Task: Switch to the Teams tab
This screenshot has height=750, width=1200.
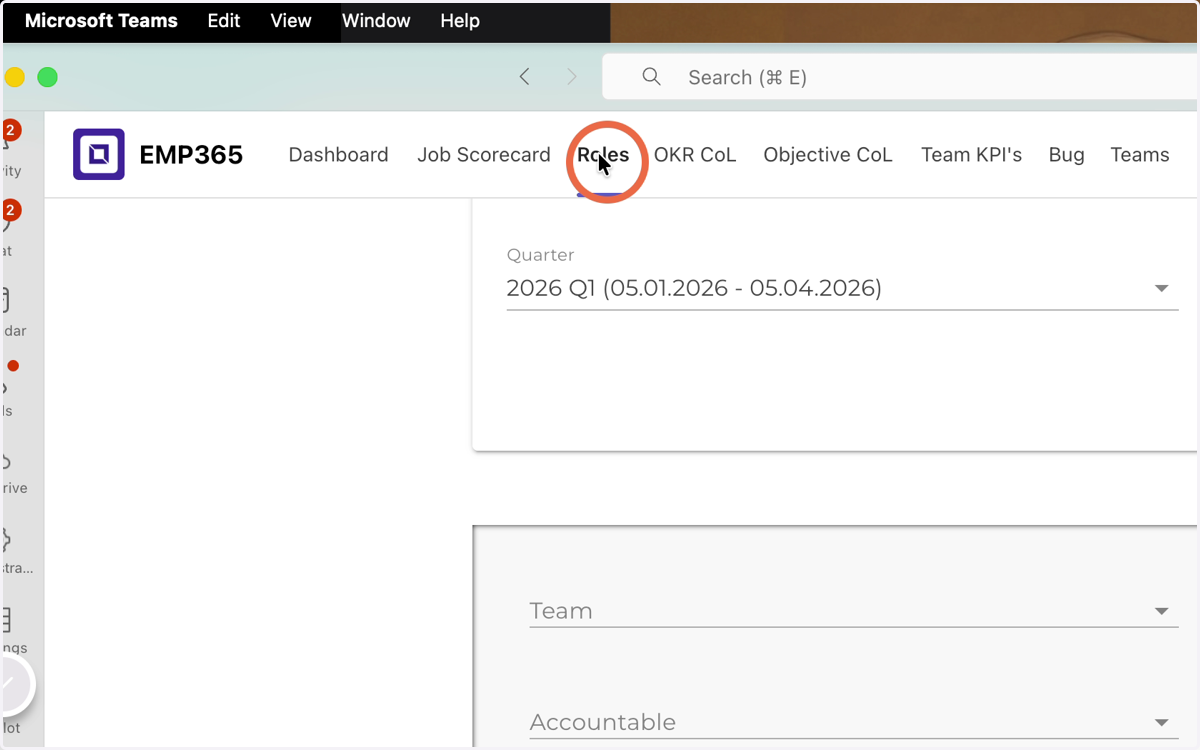Action: [x=1140, y=155]
